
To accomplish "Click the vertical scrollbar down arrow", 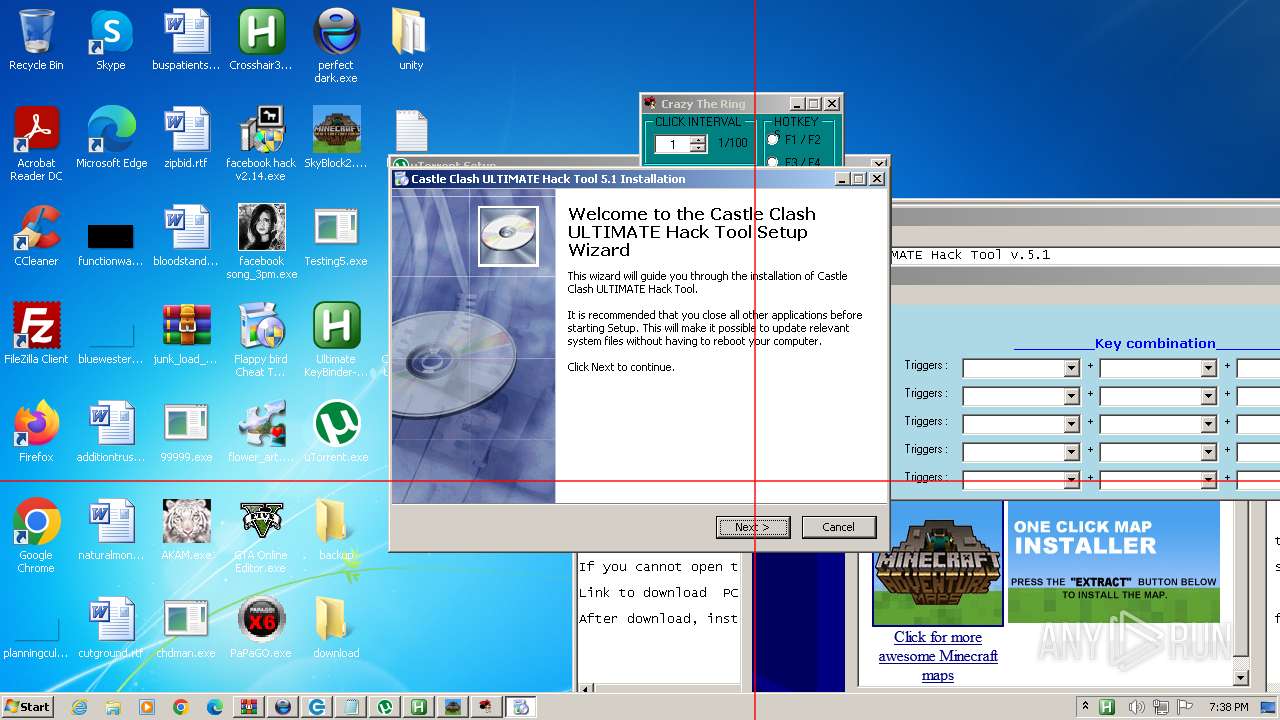I will pyautogui.click(x=1241, y=678).
